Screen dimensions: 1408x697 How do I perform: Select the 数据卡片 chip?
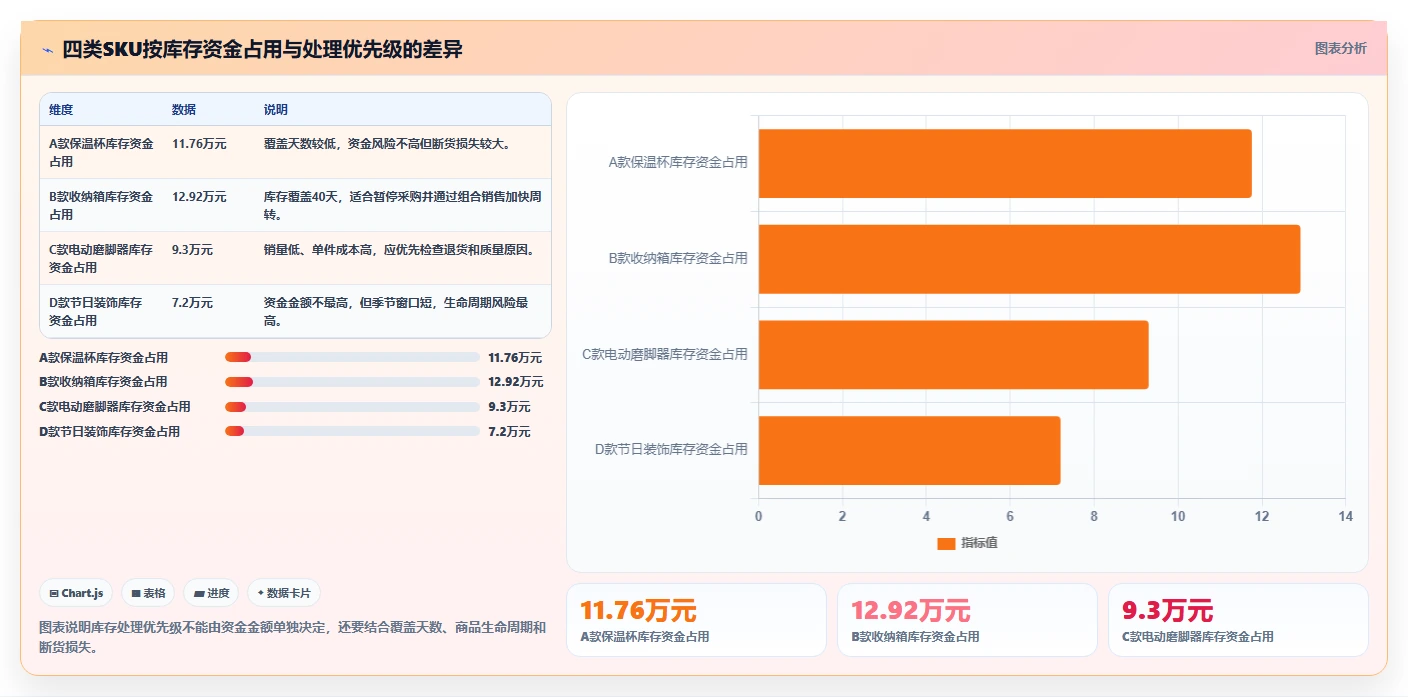pos(284,593)
